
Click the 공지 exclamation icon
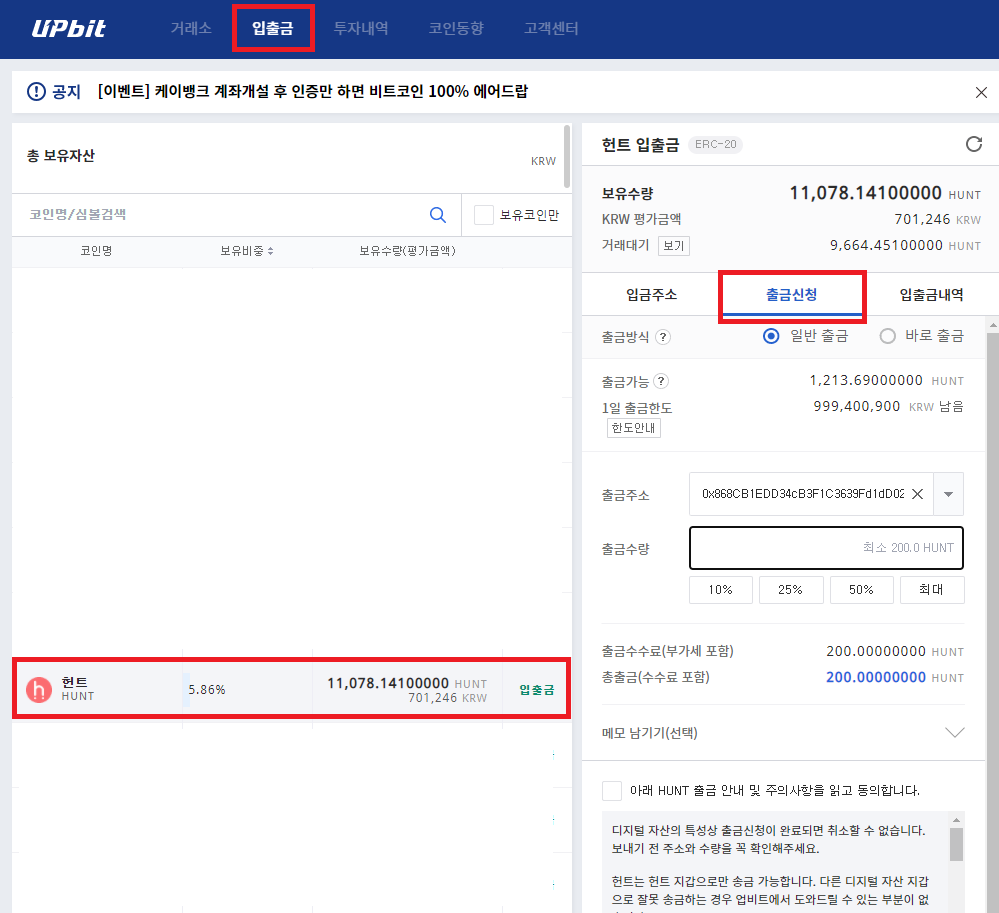coord(36,92)
